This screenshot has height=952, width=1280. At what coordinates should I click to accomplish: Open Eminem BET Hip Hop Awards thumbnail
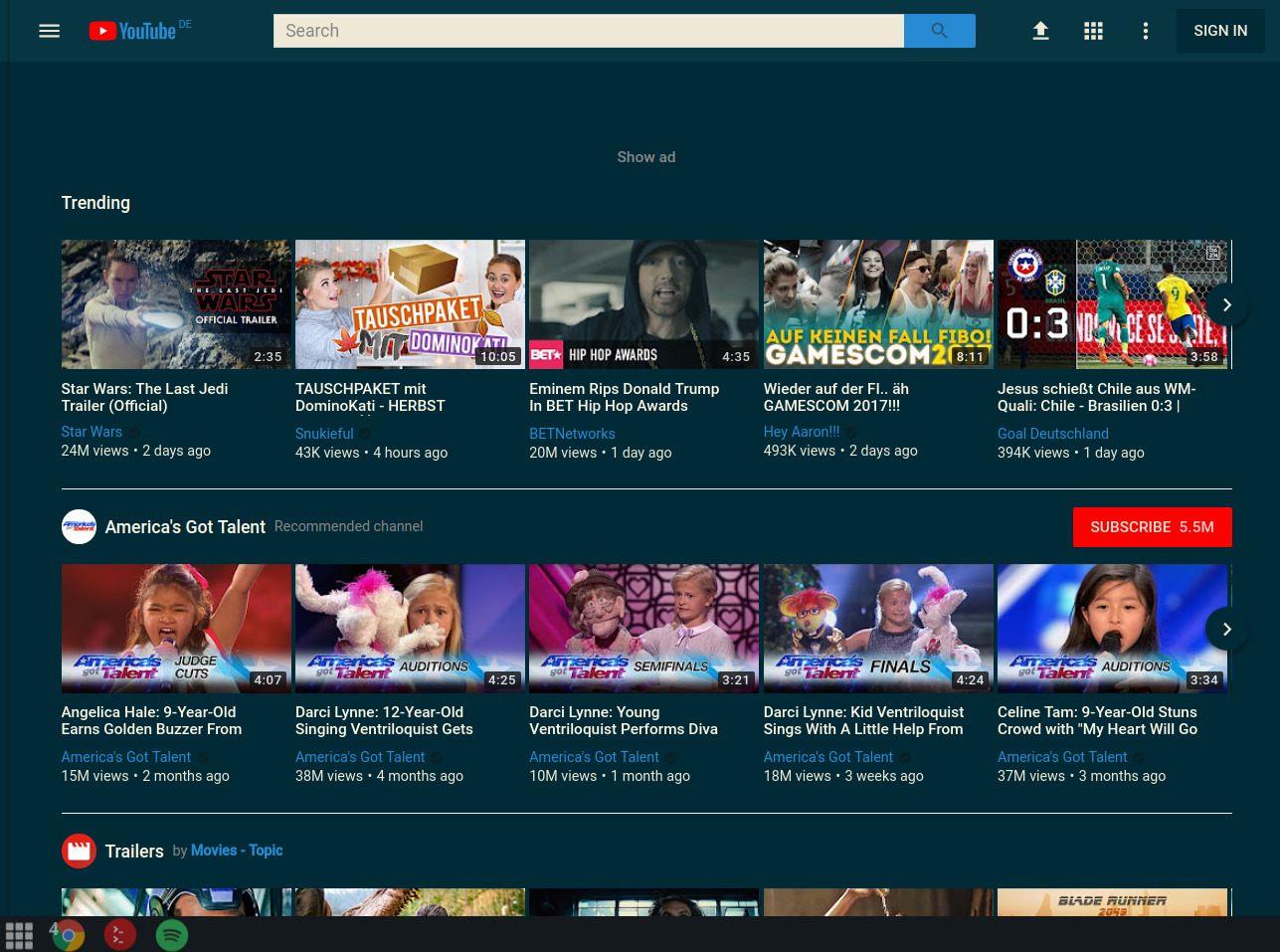(x=643, y=304)
